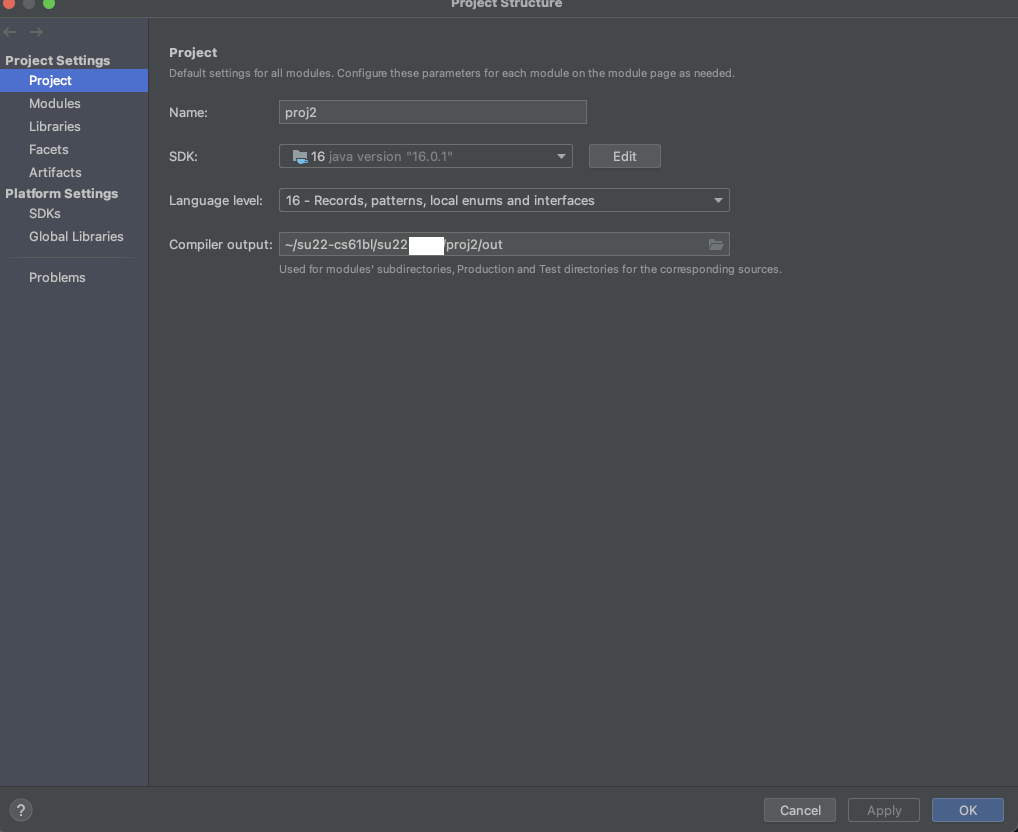The width and height of the screenshot is (1018, 832).
Task: Click the Apply button
Action: tap(884, 810)
